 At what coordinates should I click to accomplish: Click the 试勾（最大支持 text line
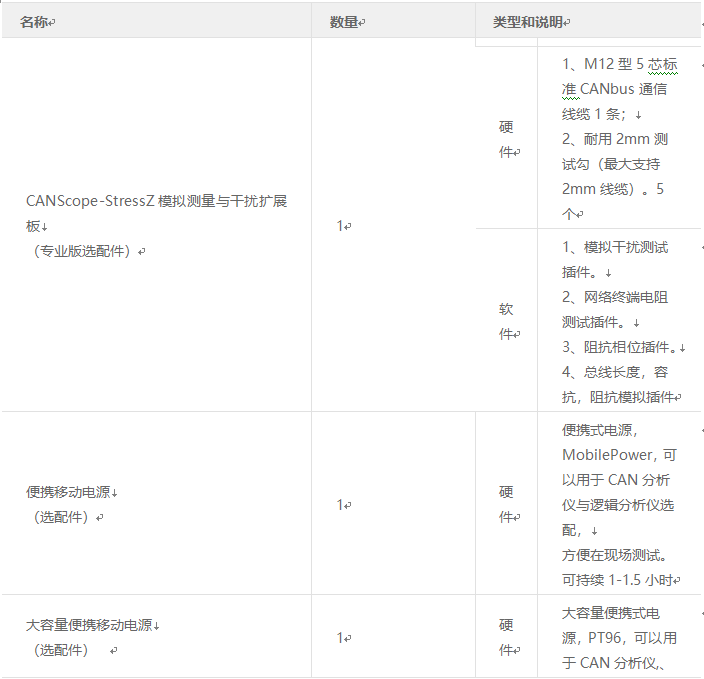(611, 164)
